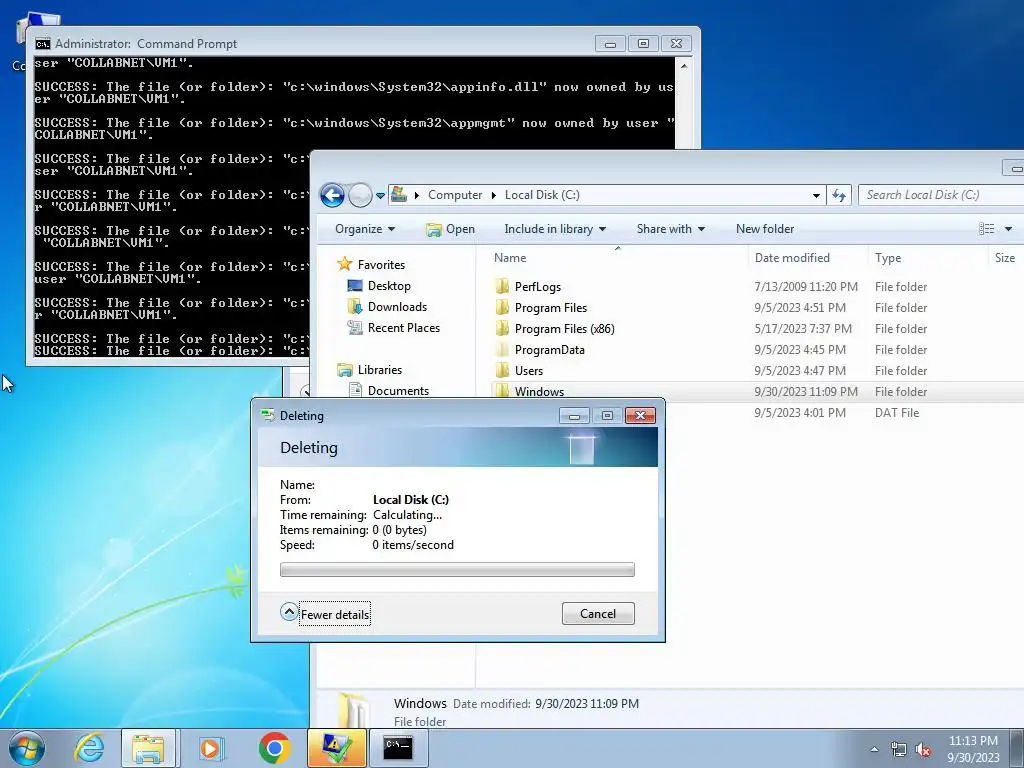Open the warning-check taskbar application
This screenshot has width=1024, height=768.
336,748
